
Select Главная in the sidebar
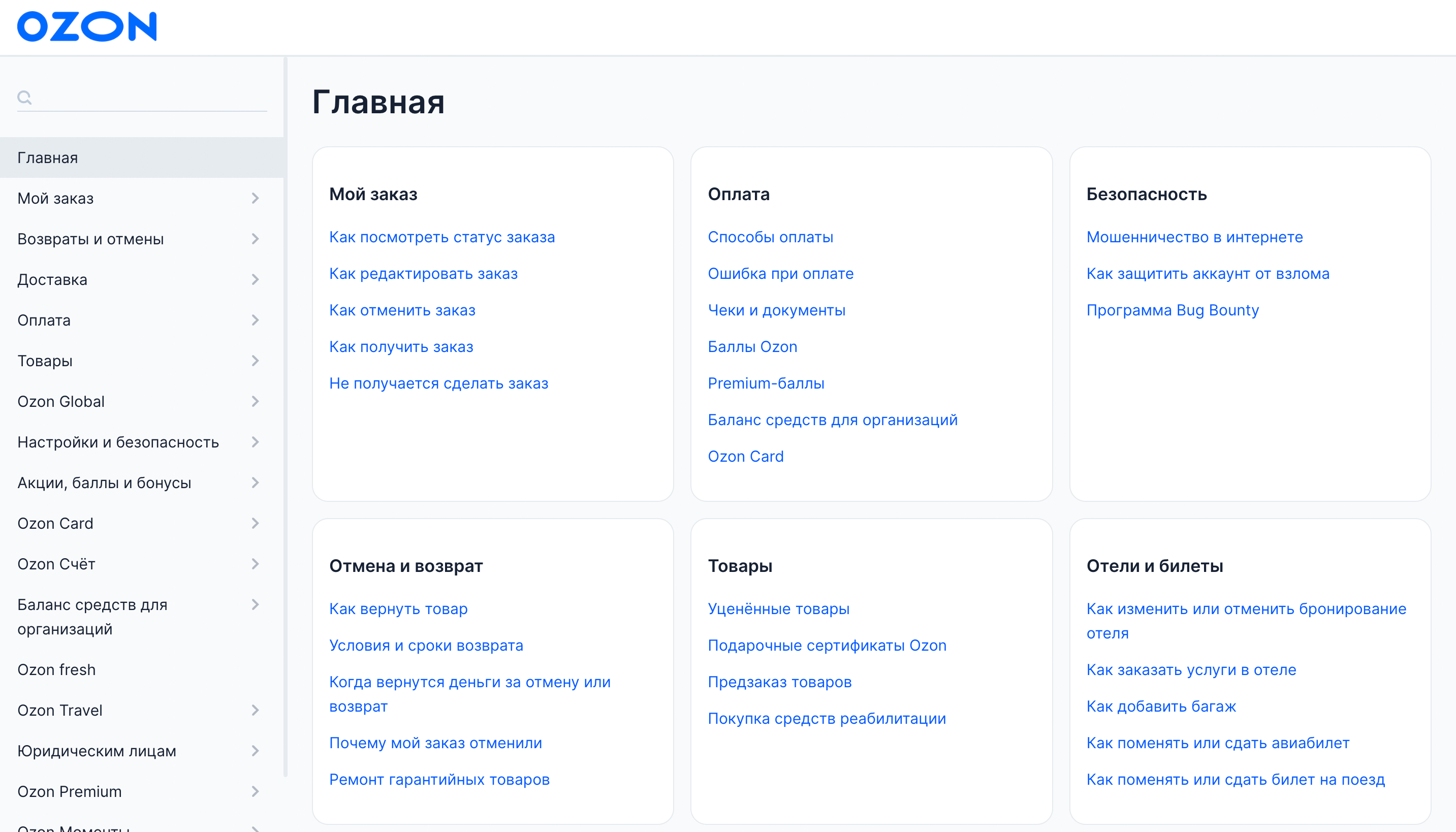(142, 157)
